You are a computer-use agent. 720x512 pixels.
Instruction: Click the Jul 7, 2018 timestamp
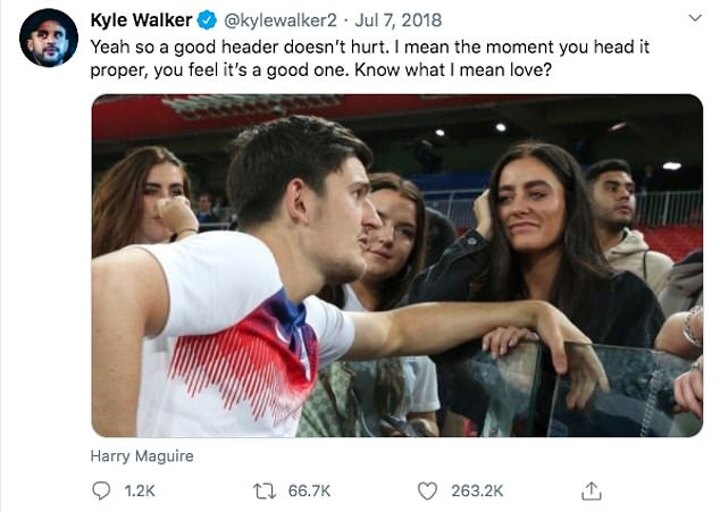(x=399, y=20)
